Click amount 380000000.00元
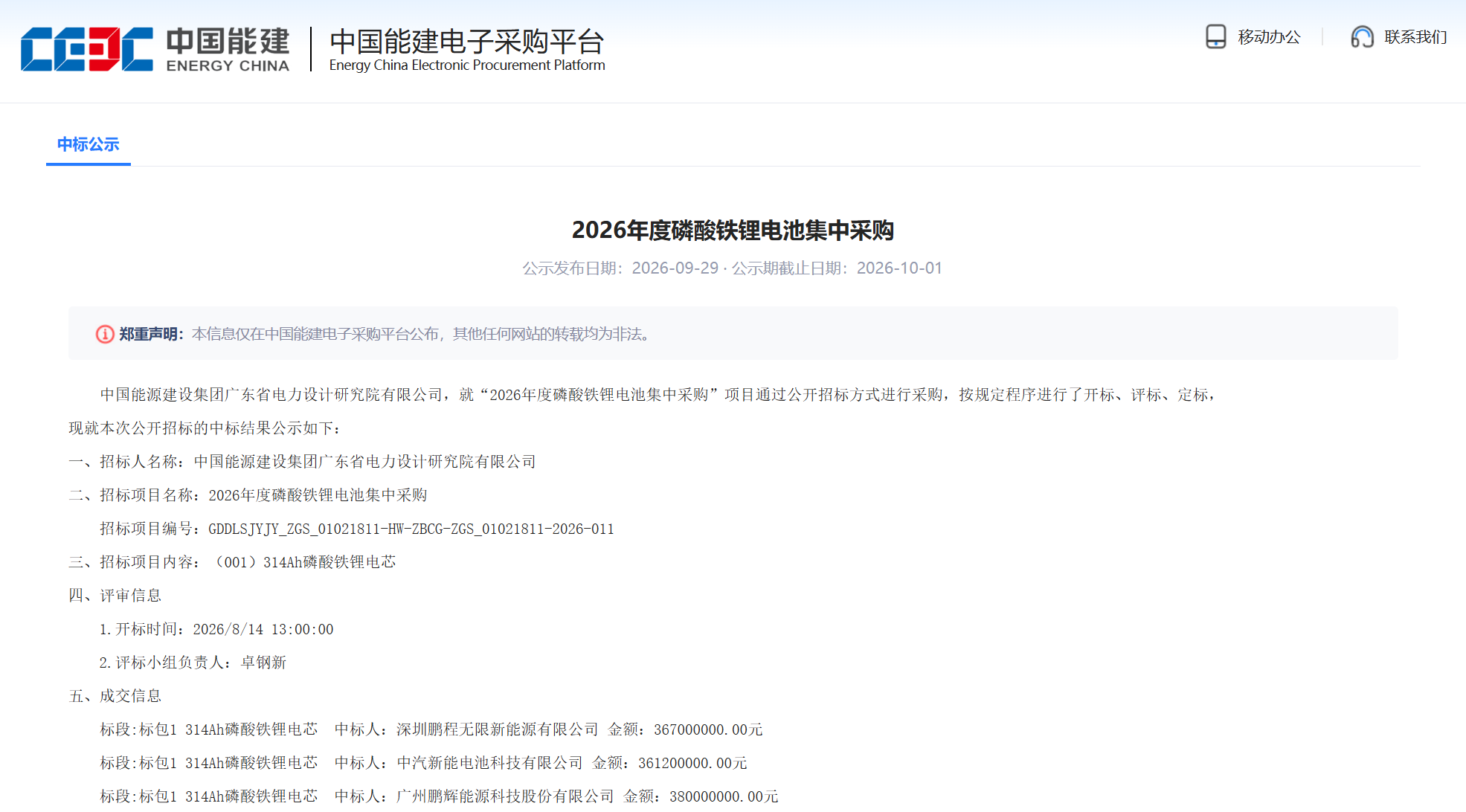Image resolution: width=1466 pixels, height=812 pixels. coord(724,796)
